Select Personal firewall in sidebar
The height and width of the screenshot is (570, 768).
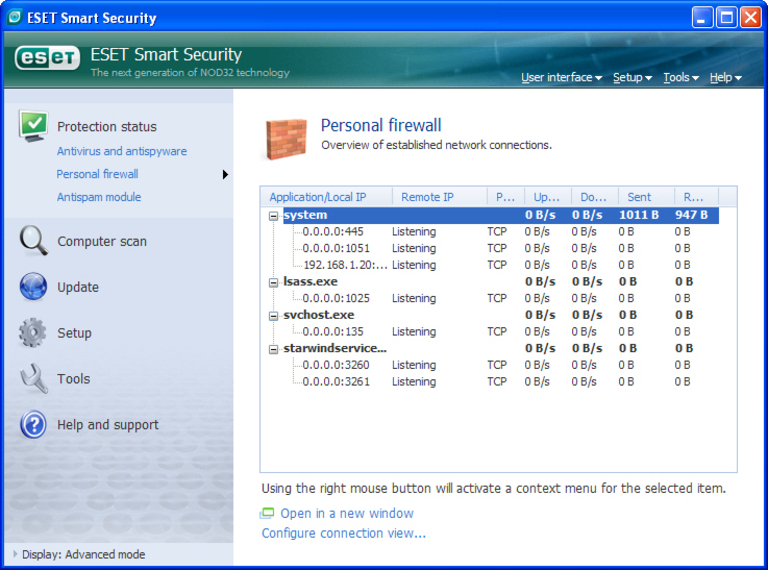pos(97,174)
